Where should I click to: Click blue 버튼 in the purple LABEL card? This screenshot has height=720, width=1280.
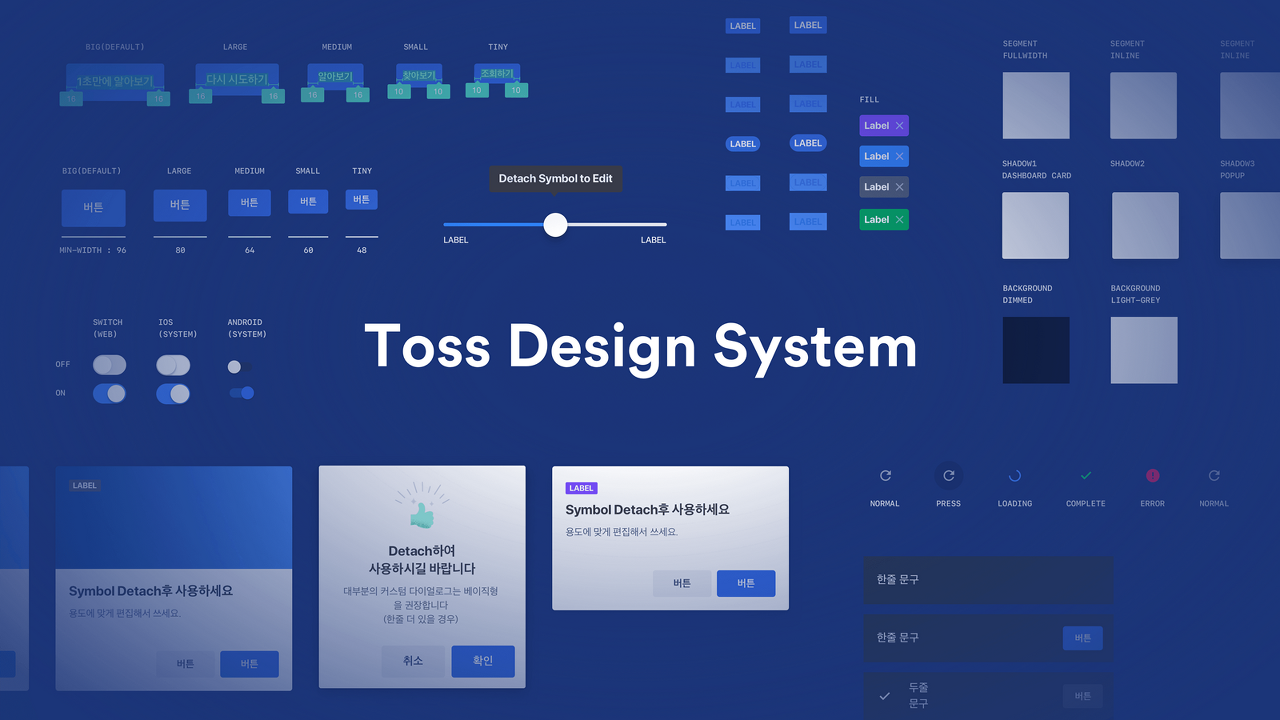coord(746,583)
